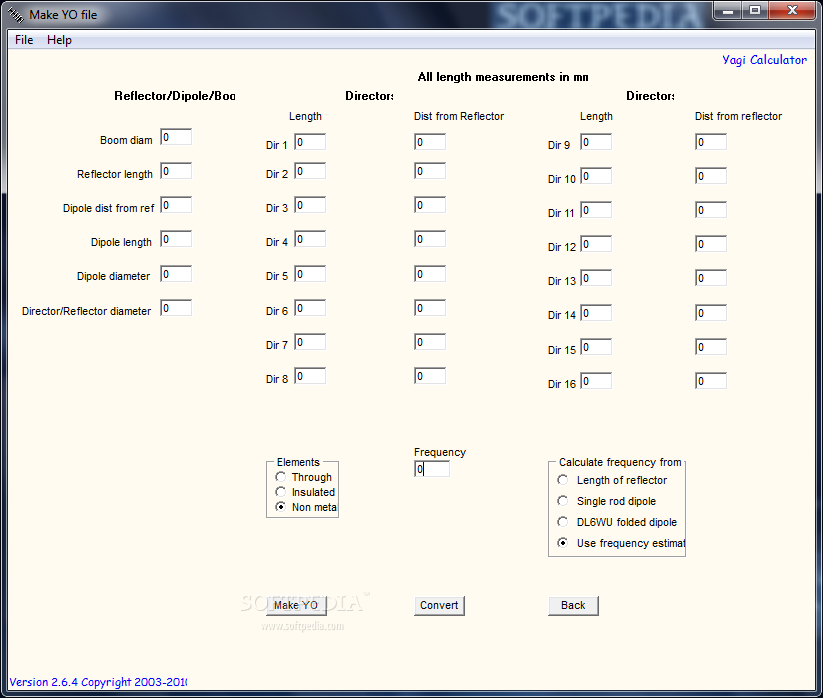This screenshot has height=698, width=823.
Task: Close the Make YO file window
Action: (x=793, y=10)
